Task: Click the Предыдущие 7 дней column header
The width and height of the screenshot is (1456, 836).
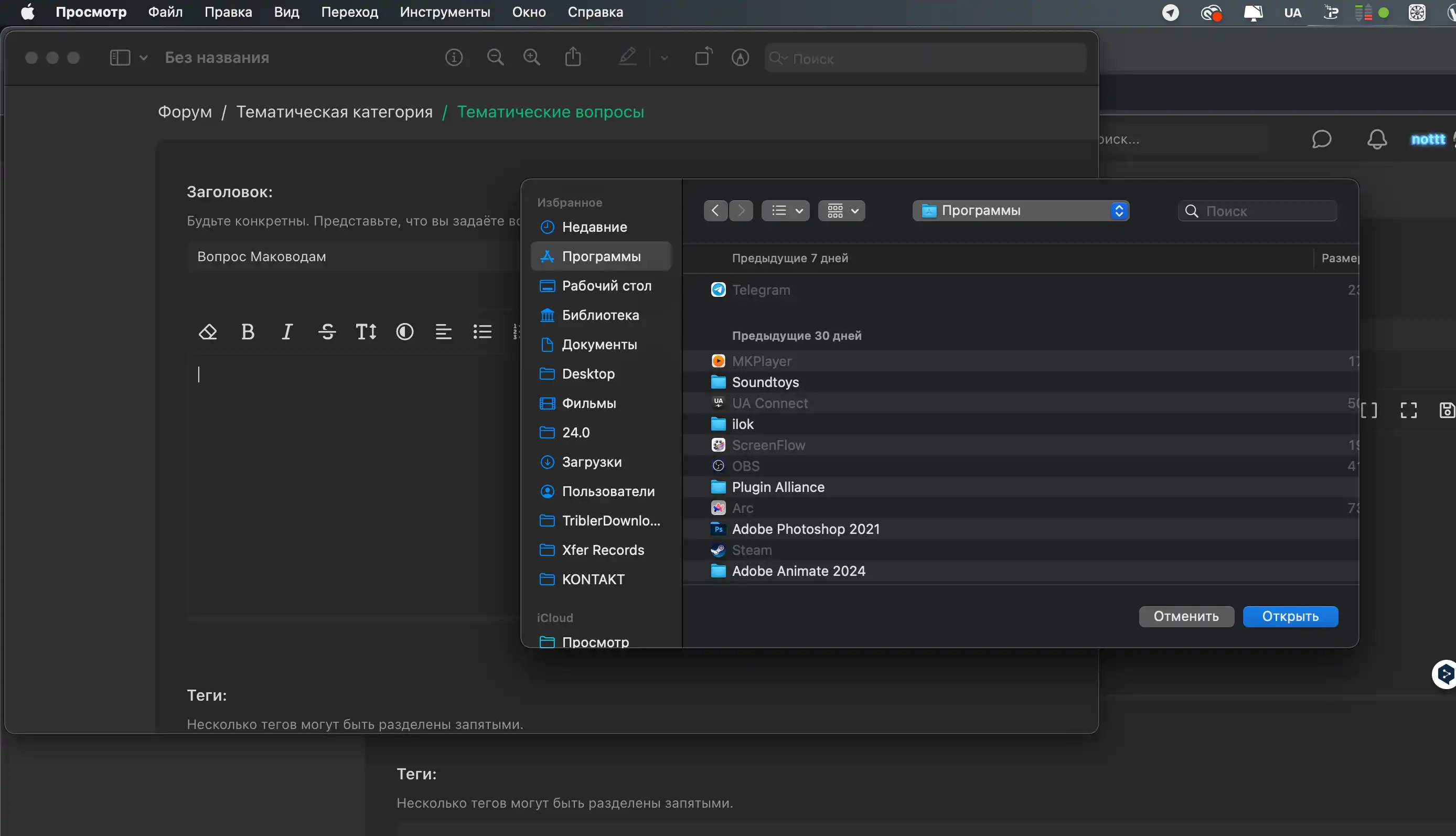Action: (x=790, y=259)
